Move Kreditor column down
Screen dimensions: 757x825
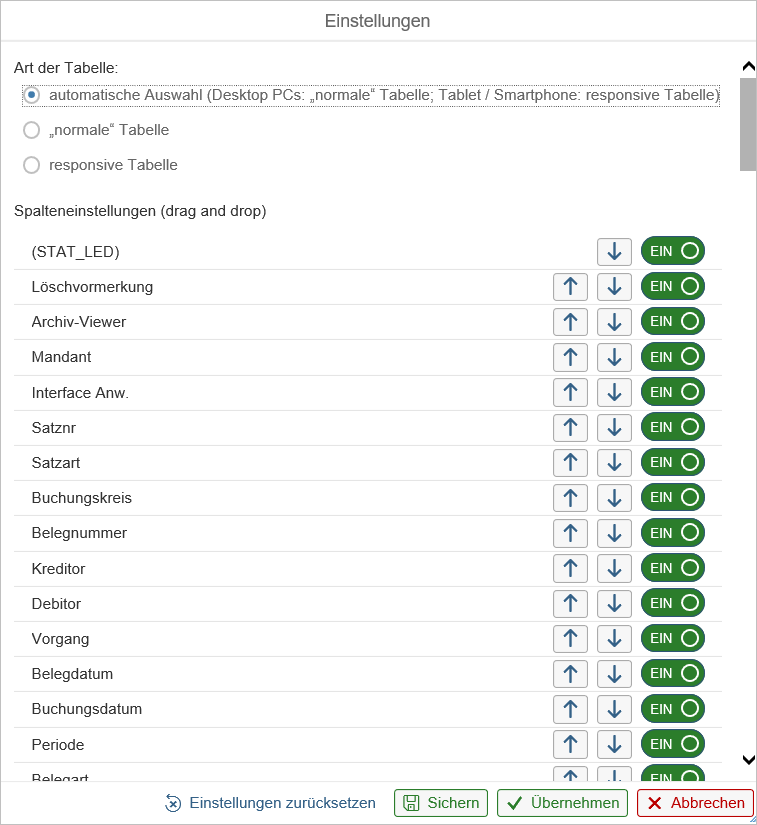[614, 569]
